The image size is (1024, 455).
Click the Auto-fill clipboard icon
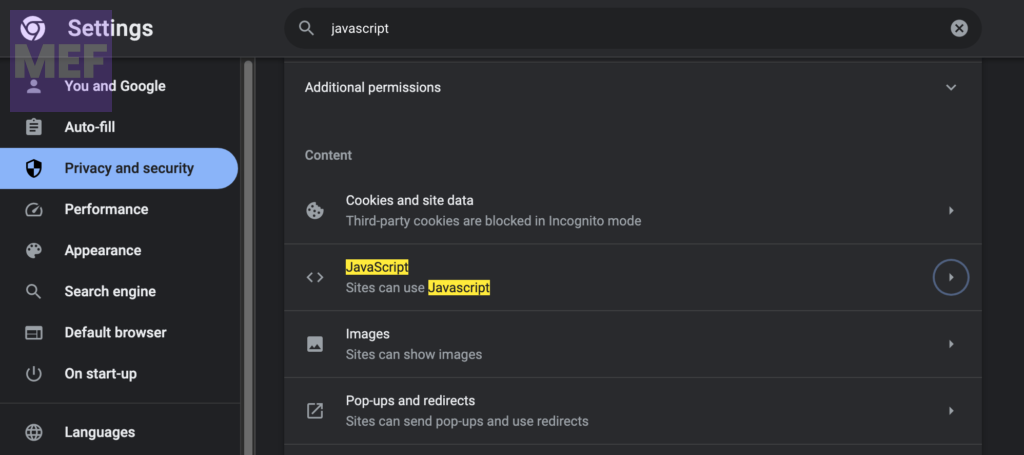pos(34,127)
